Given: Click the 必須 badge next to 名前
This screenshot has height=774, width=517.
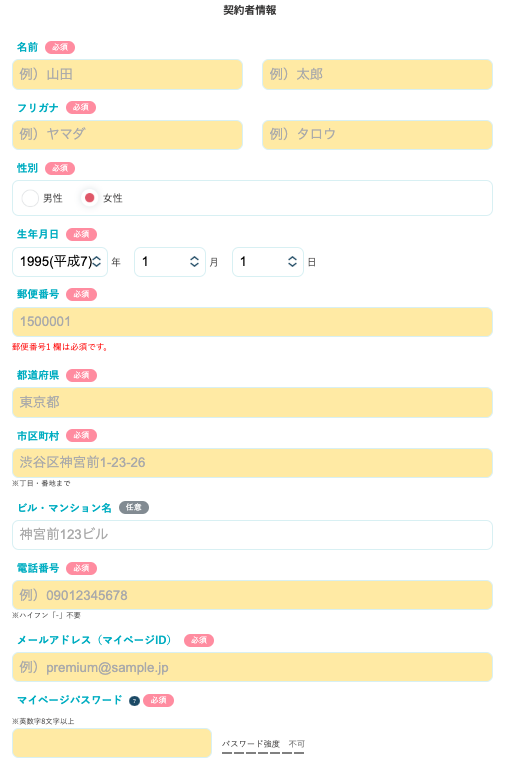Looking at the screenshot, I should [60, 47].
